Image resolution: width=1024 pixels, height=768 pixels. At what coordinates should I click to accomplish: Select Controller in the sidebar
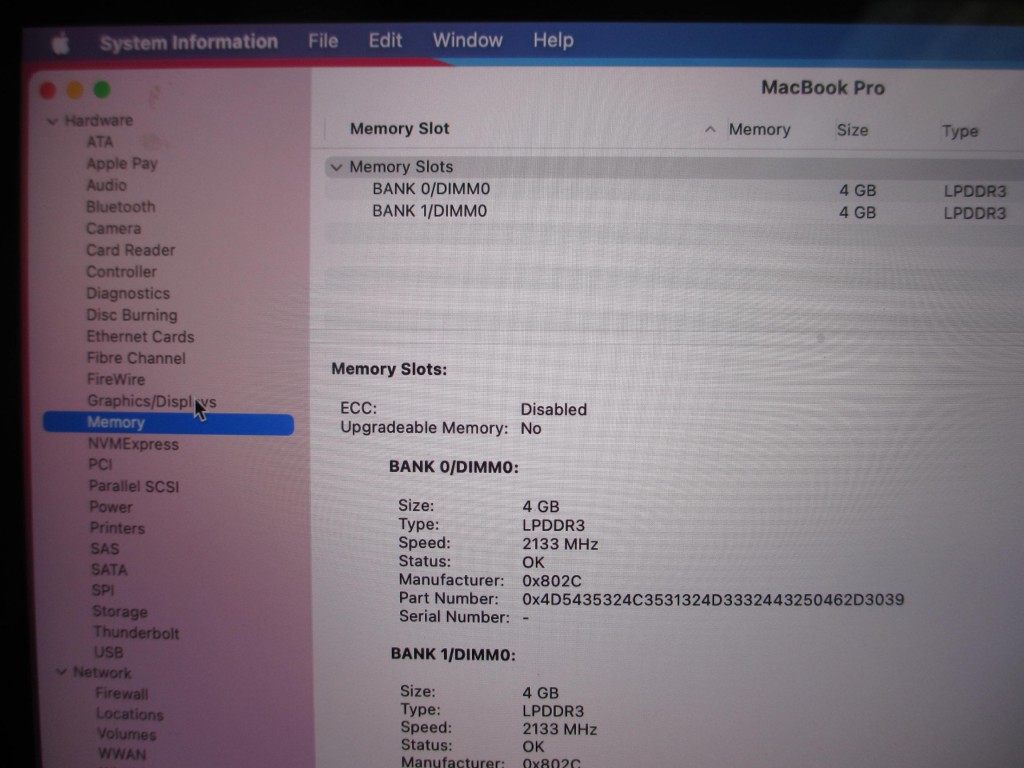pyautogui.click(x=121, y=272)
